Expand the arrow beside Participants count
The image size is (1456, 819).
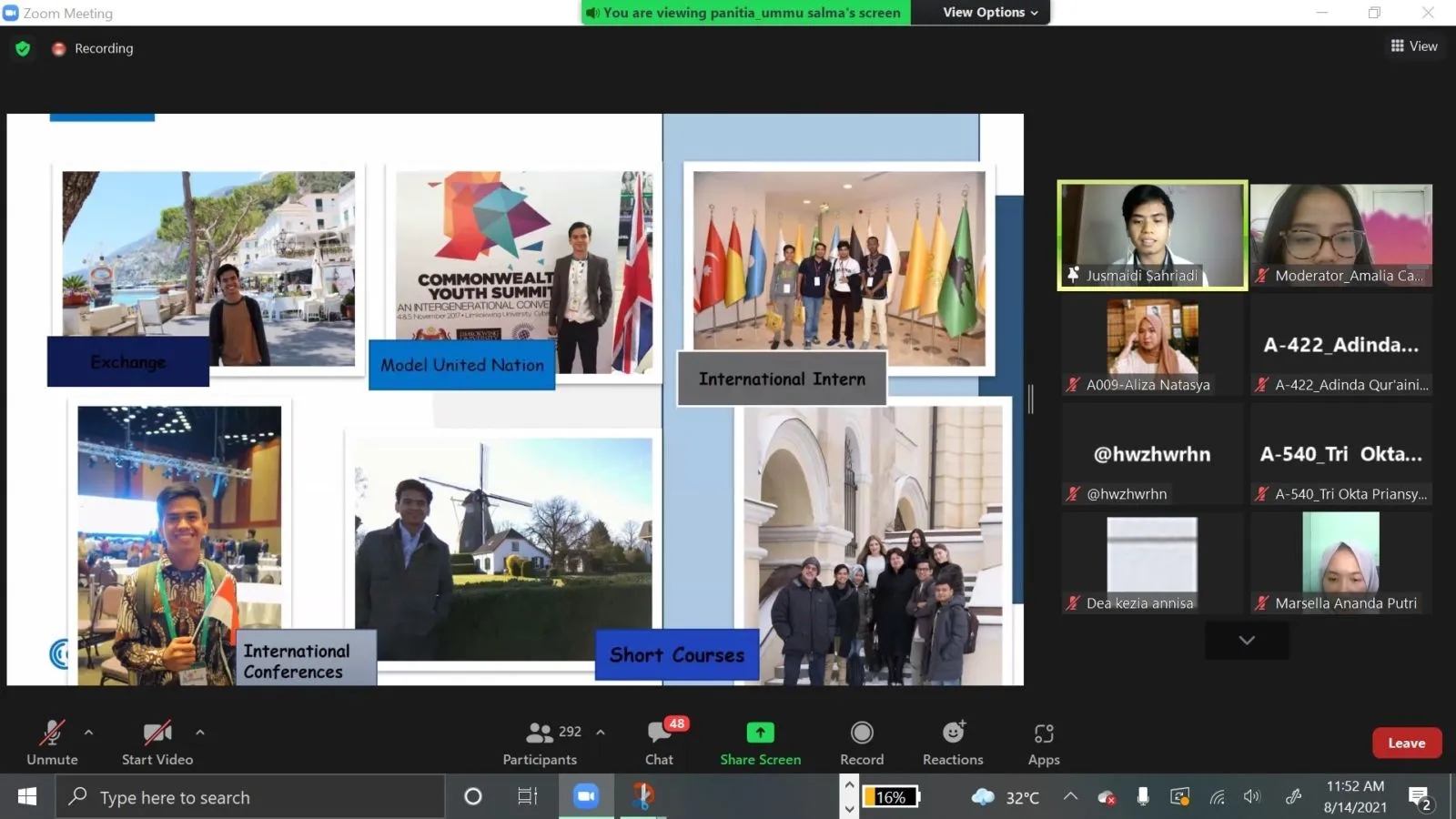601,732
